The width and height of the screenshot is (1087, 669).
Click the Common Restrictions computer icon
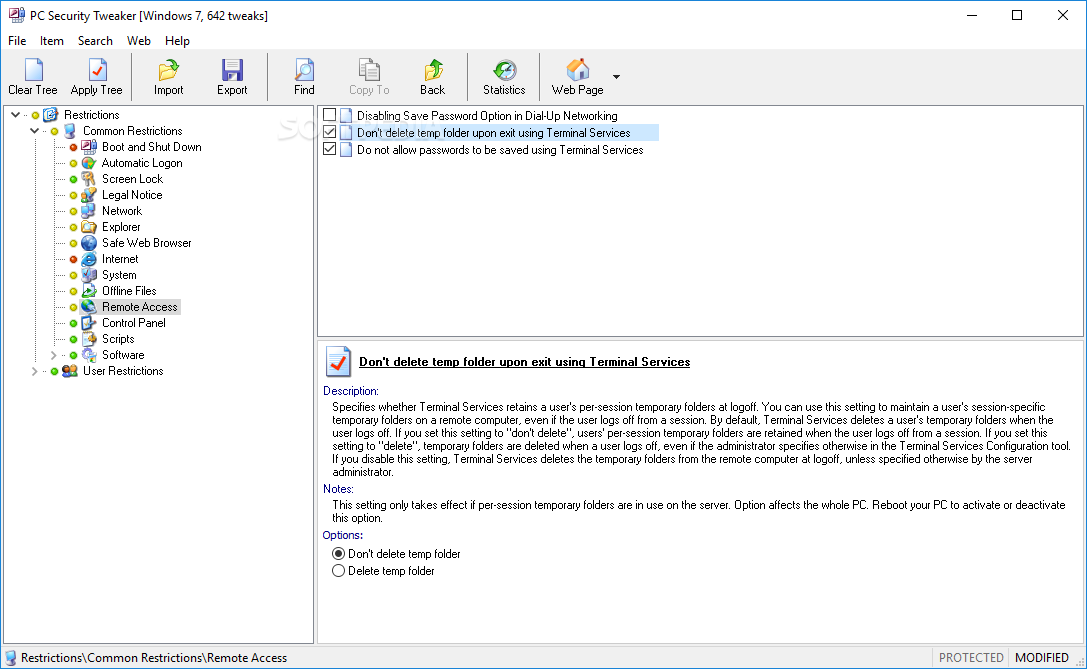pos(69,131)
